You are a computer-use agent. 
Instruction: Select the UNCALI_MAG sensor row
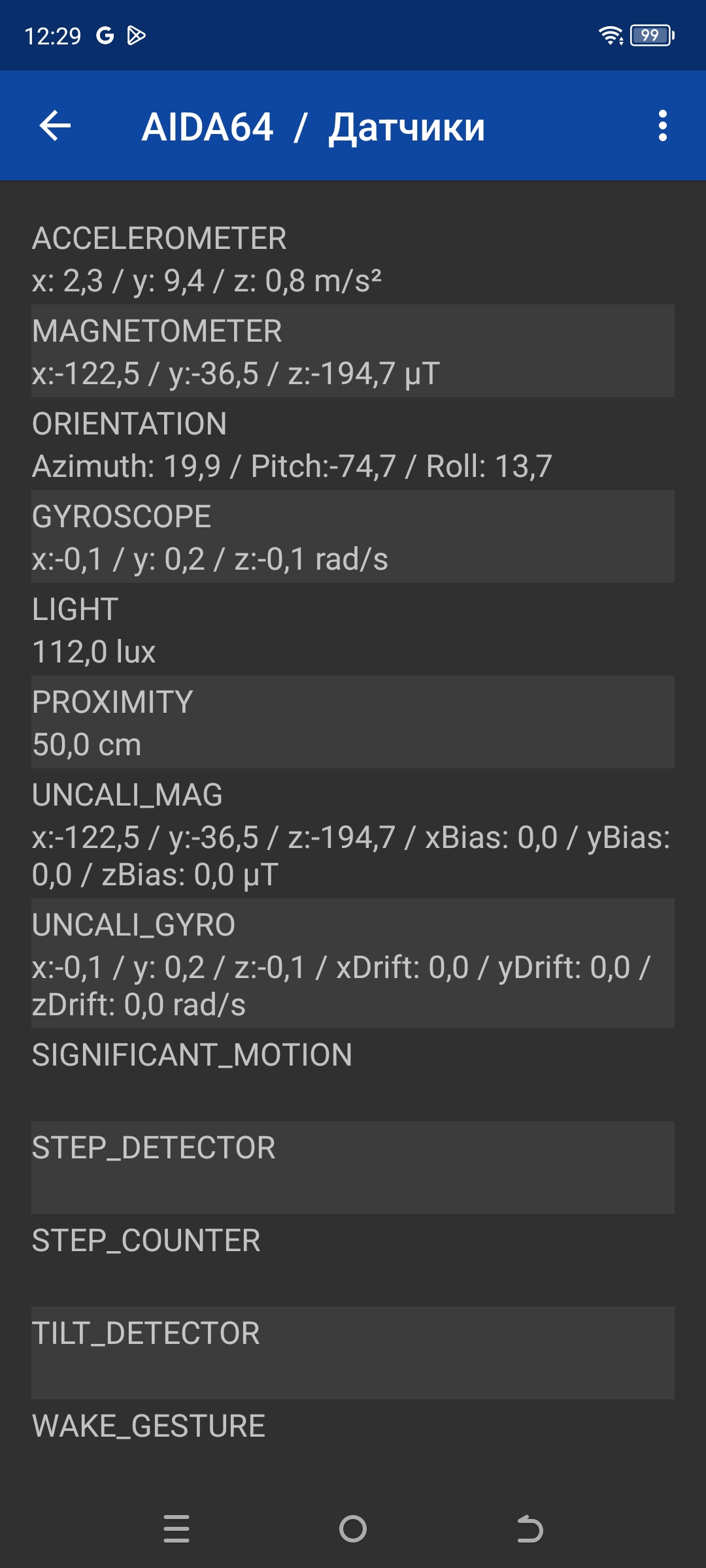point(353,834)
